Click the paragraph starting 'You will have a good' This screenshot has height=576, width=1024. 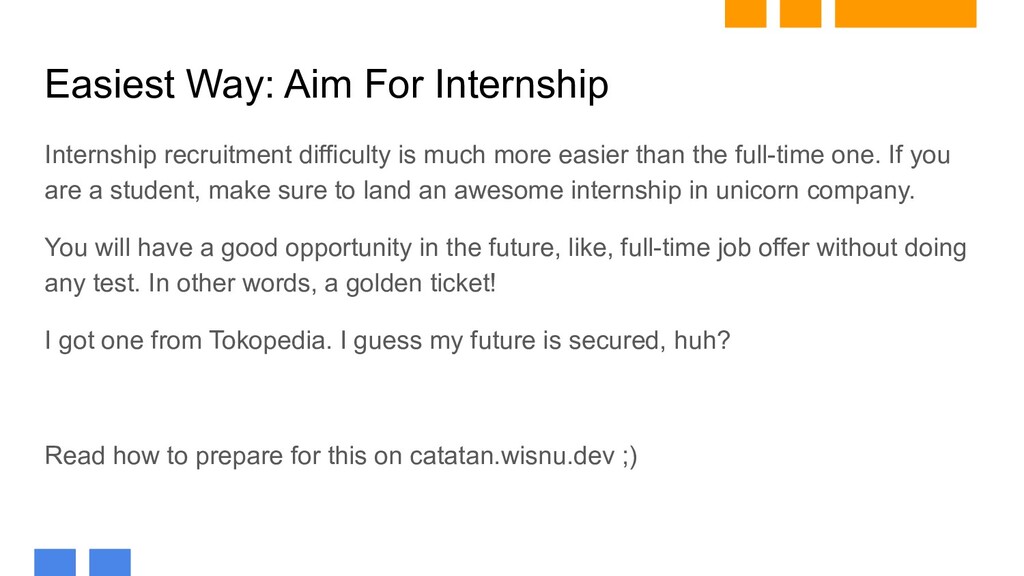(505, 265)
